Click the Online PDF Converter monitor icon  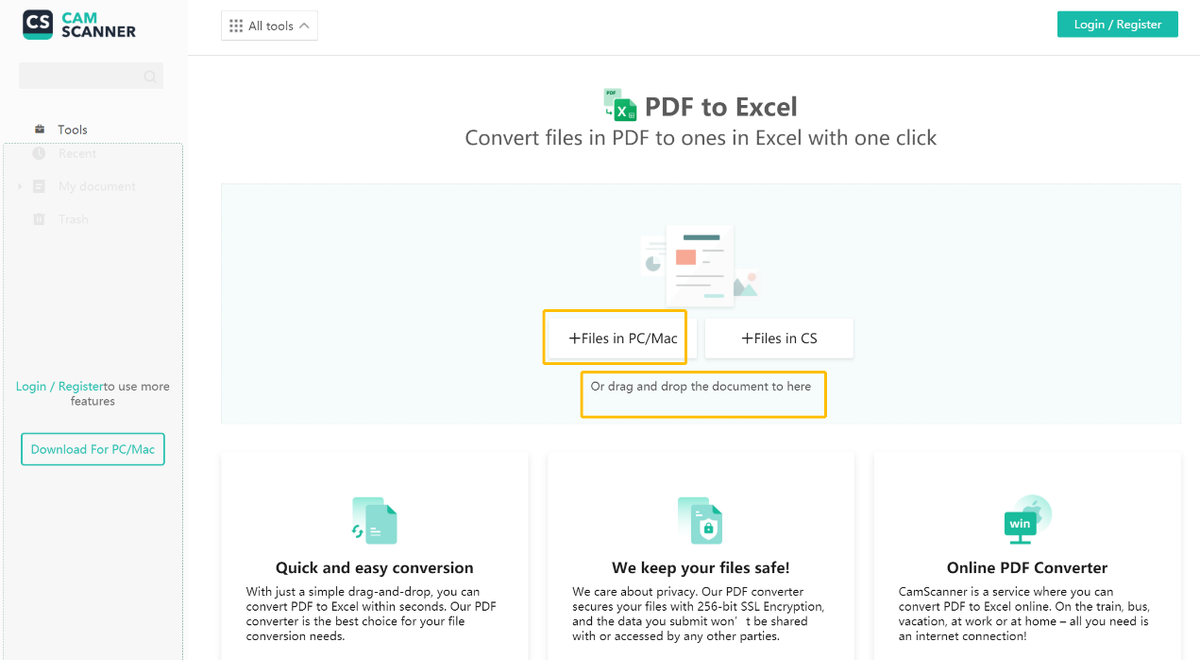(x=1027, y=519)
